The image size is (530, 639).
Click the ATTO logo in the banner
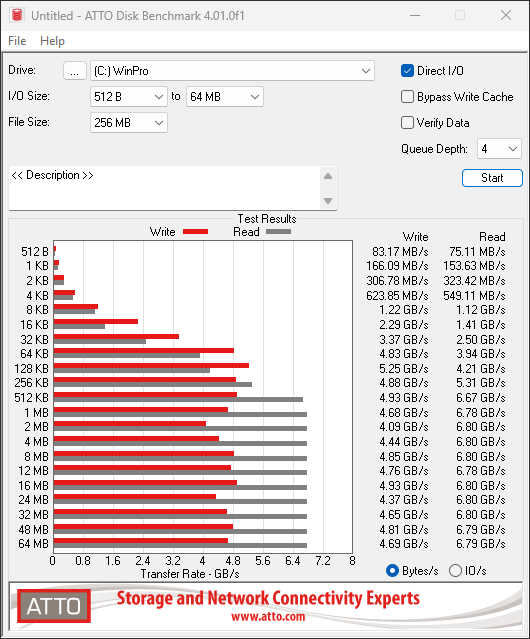pos(54,606)
